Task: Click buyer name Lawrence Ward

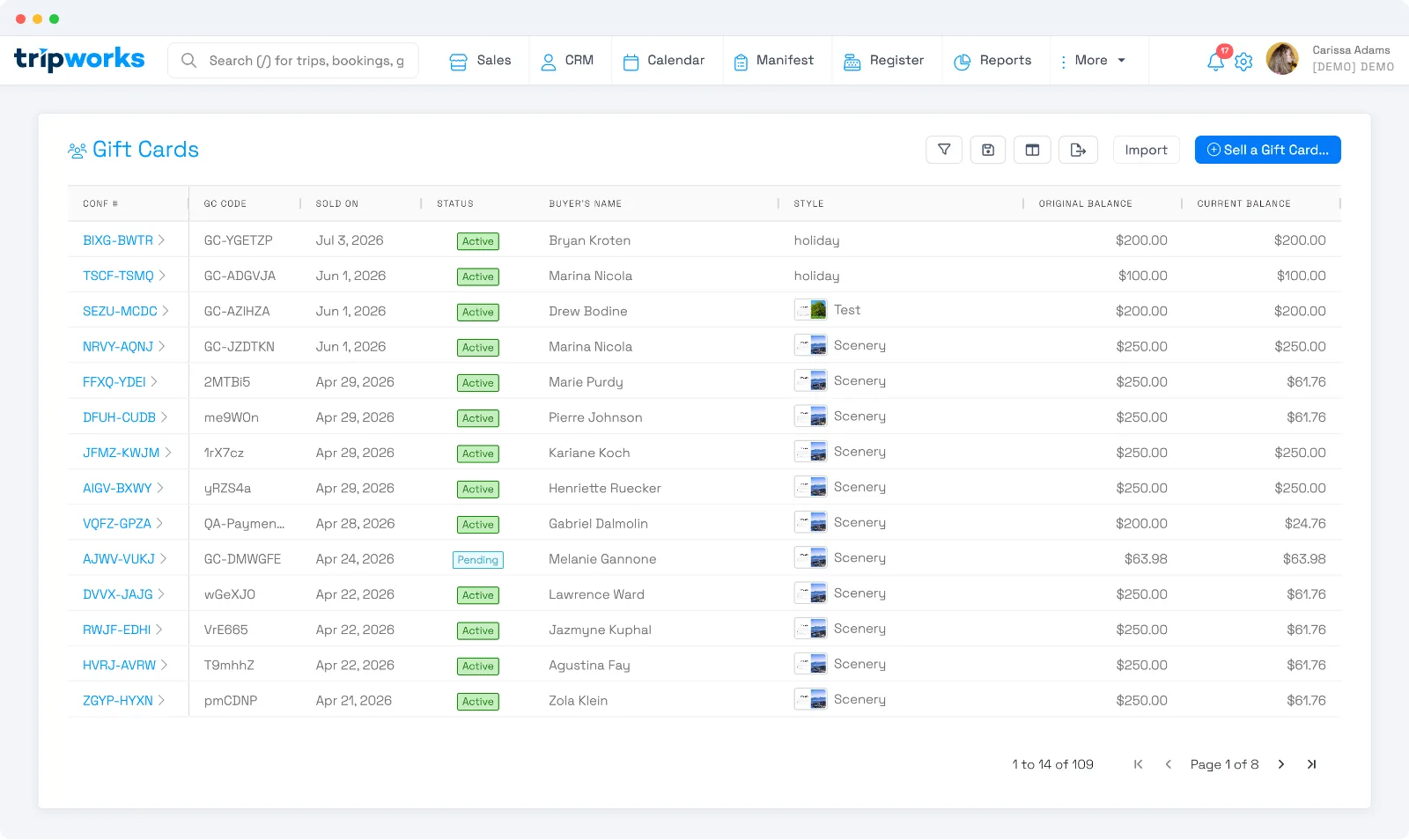Action: [596, 594]
